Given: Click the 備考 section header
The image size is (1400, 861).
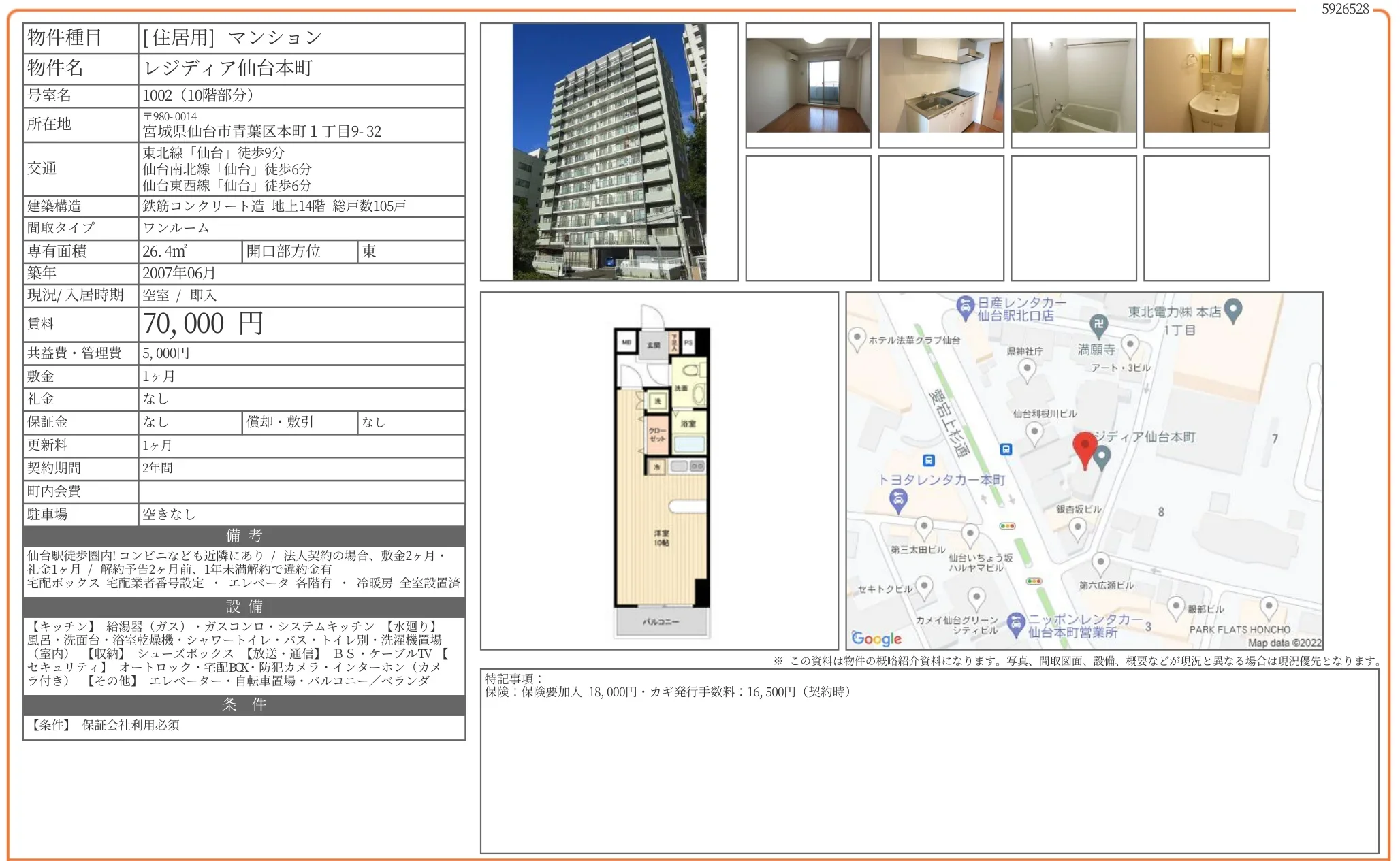Looking at the screenshot, I should coord(244,536).
